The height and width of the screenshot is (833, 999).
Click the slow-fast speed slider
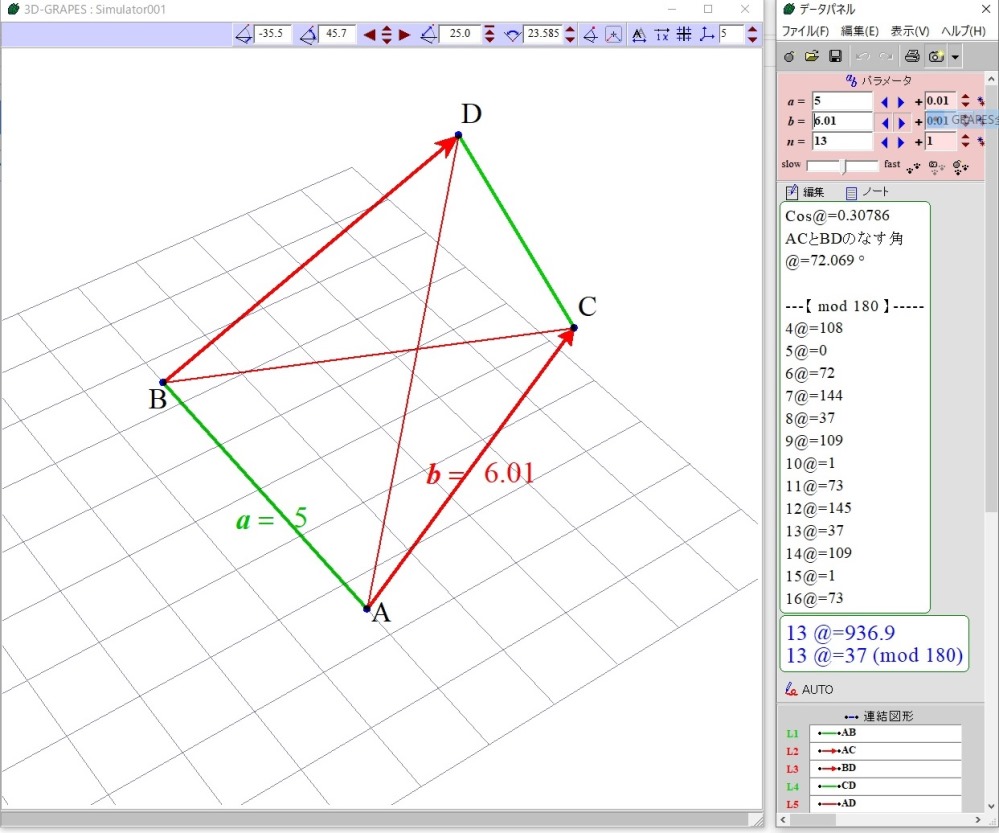(x=843, y=165)
